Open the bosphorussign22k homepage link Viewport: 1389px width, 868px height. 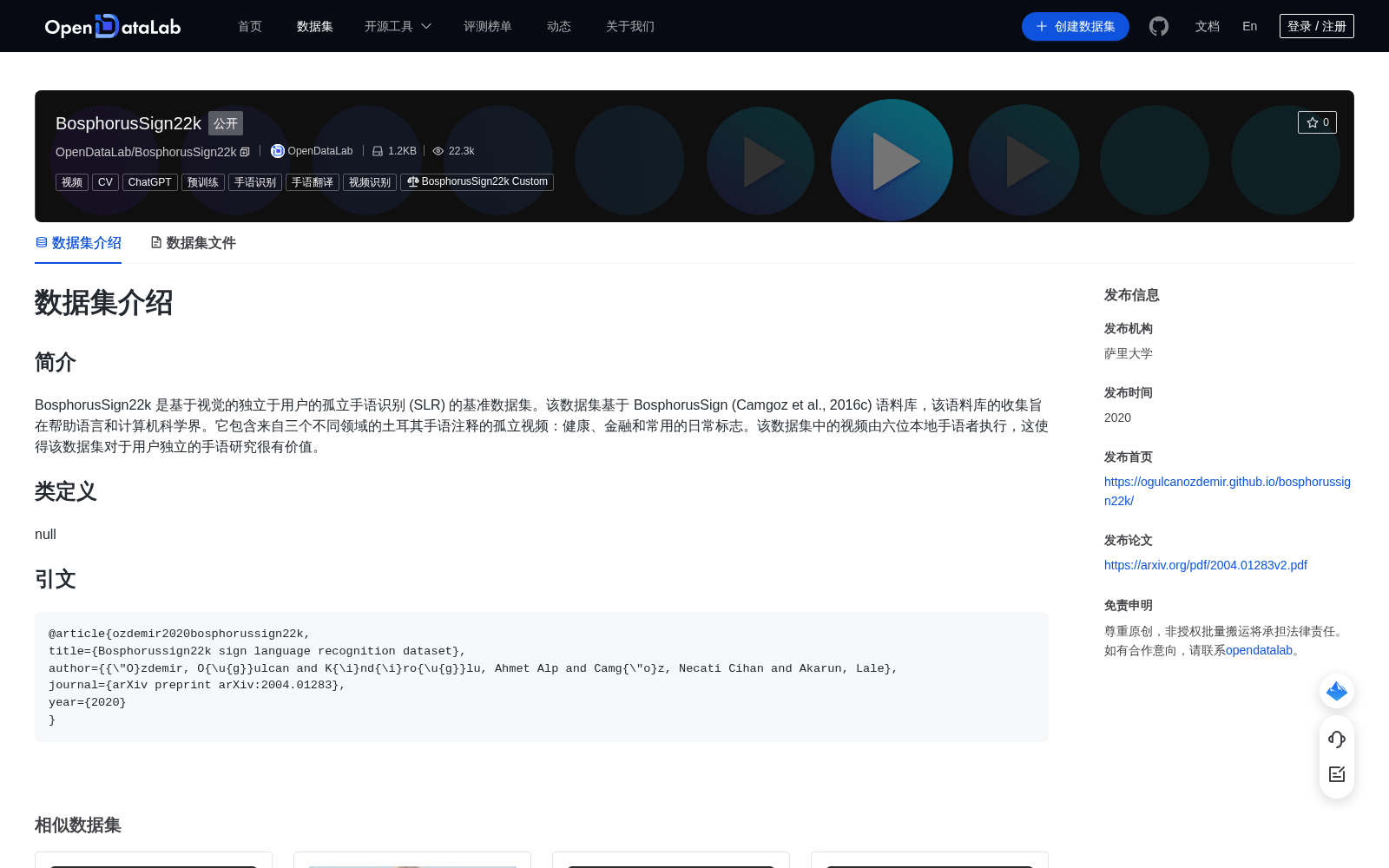click(x=1228, y=491)
